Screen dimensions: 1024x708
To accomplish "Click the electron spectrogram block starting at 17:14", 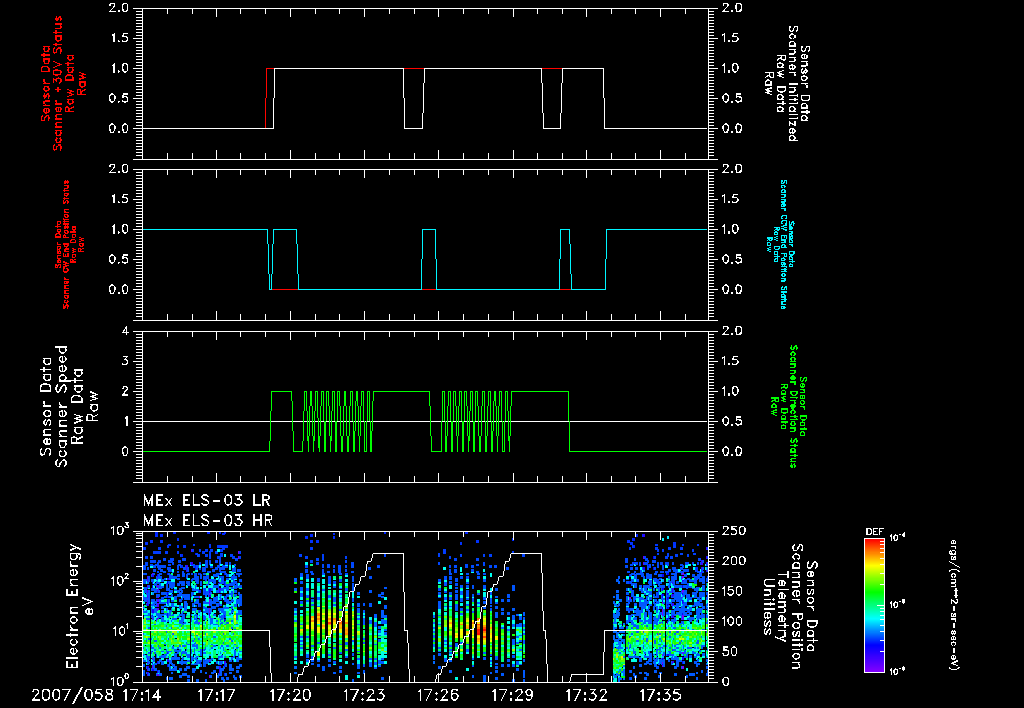I will pyautogui.click(x=192, y=606).
